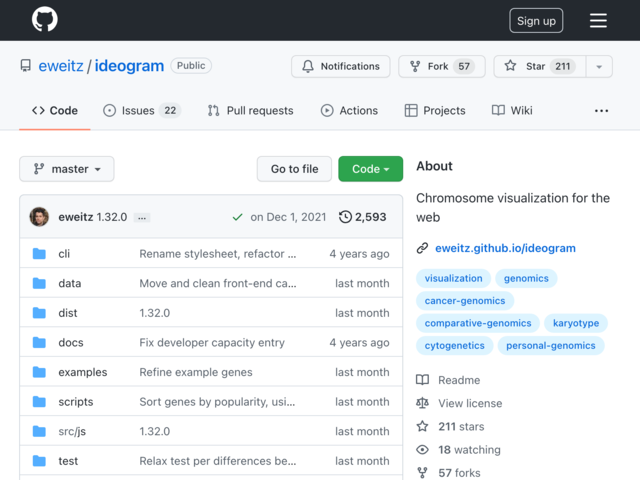Open the data folder
Viewport: 640px width, 480px height.
pos(69,283)
